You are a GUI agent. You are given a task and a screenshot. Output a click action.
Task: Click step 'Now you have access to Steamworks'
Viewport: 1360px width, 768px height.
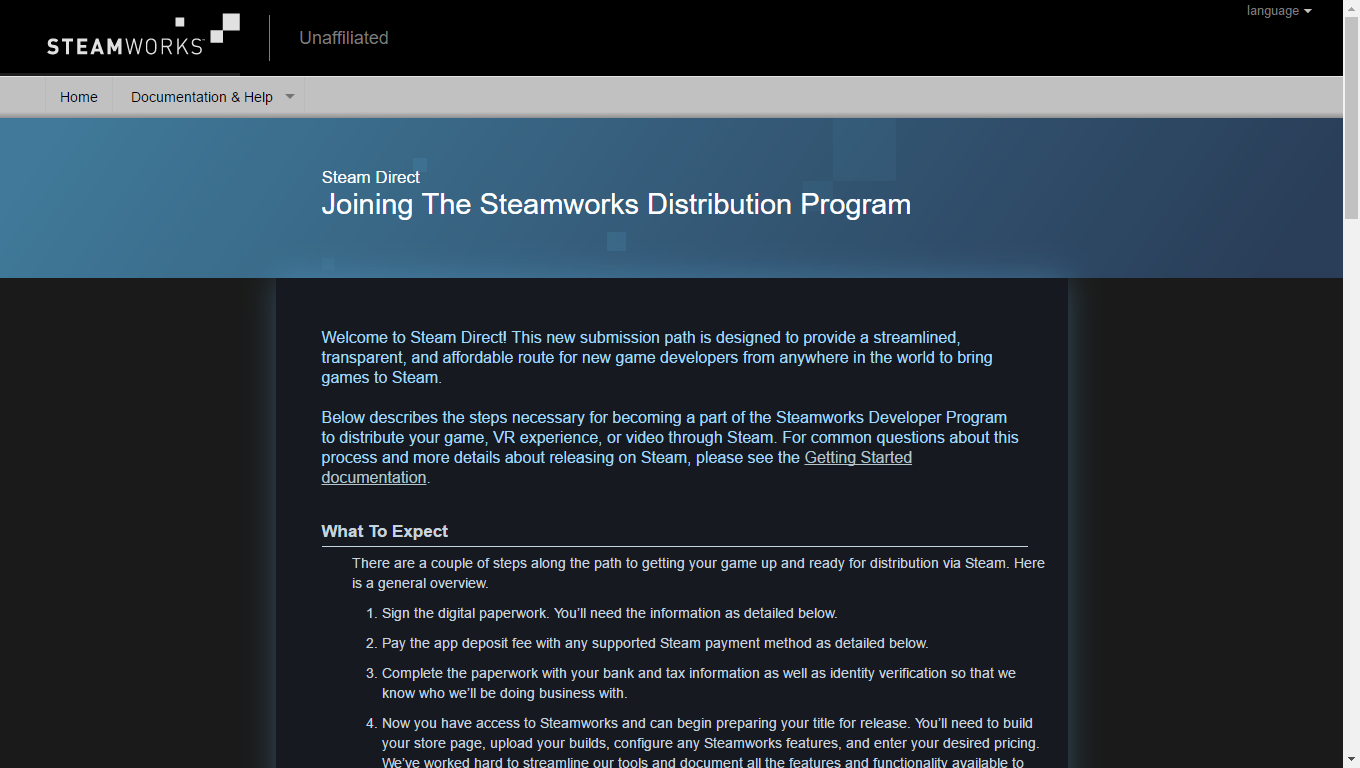(x=711, y=743)
